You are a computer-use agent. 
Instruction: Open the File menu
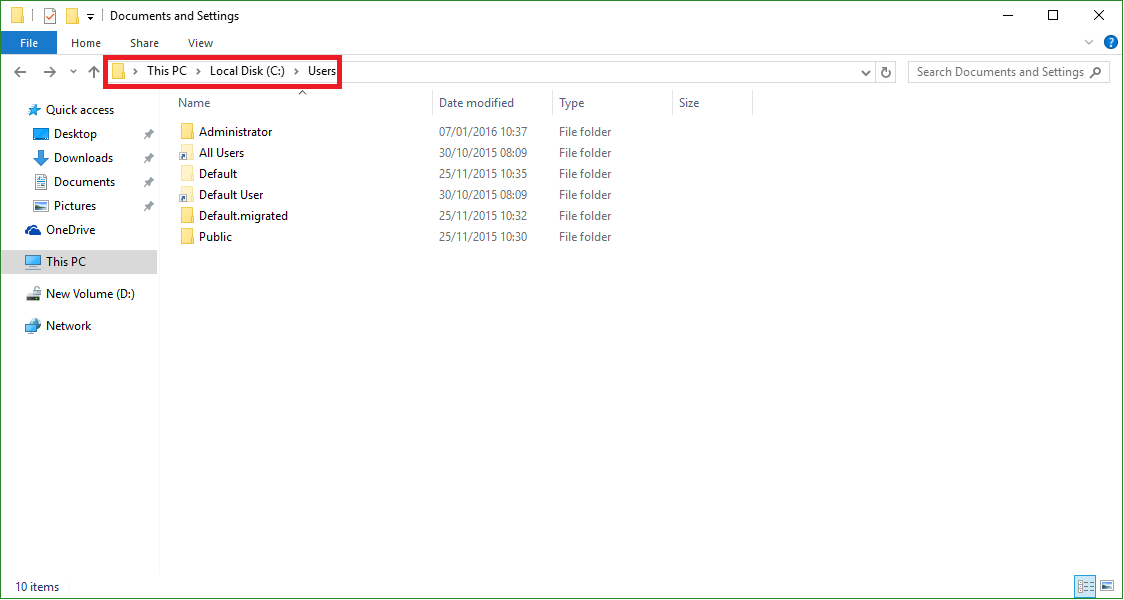click(29, 42)
